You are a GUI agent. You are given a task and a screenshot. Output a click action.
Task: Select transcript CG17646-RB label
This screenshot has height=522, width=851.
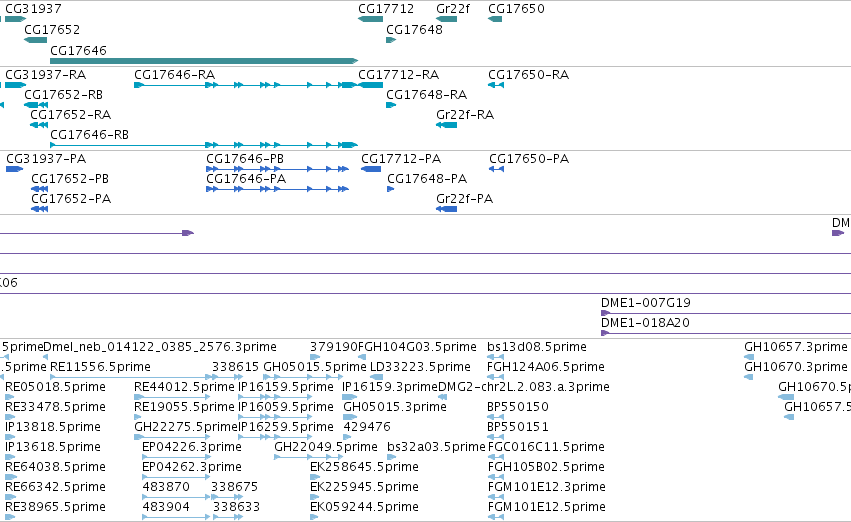pyautogui.click(x=90, y=134)
